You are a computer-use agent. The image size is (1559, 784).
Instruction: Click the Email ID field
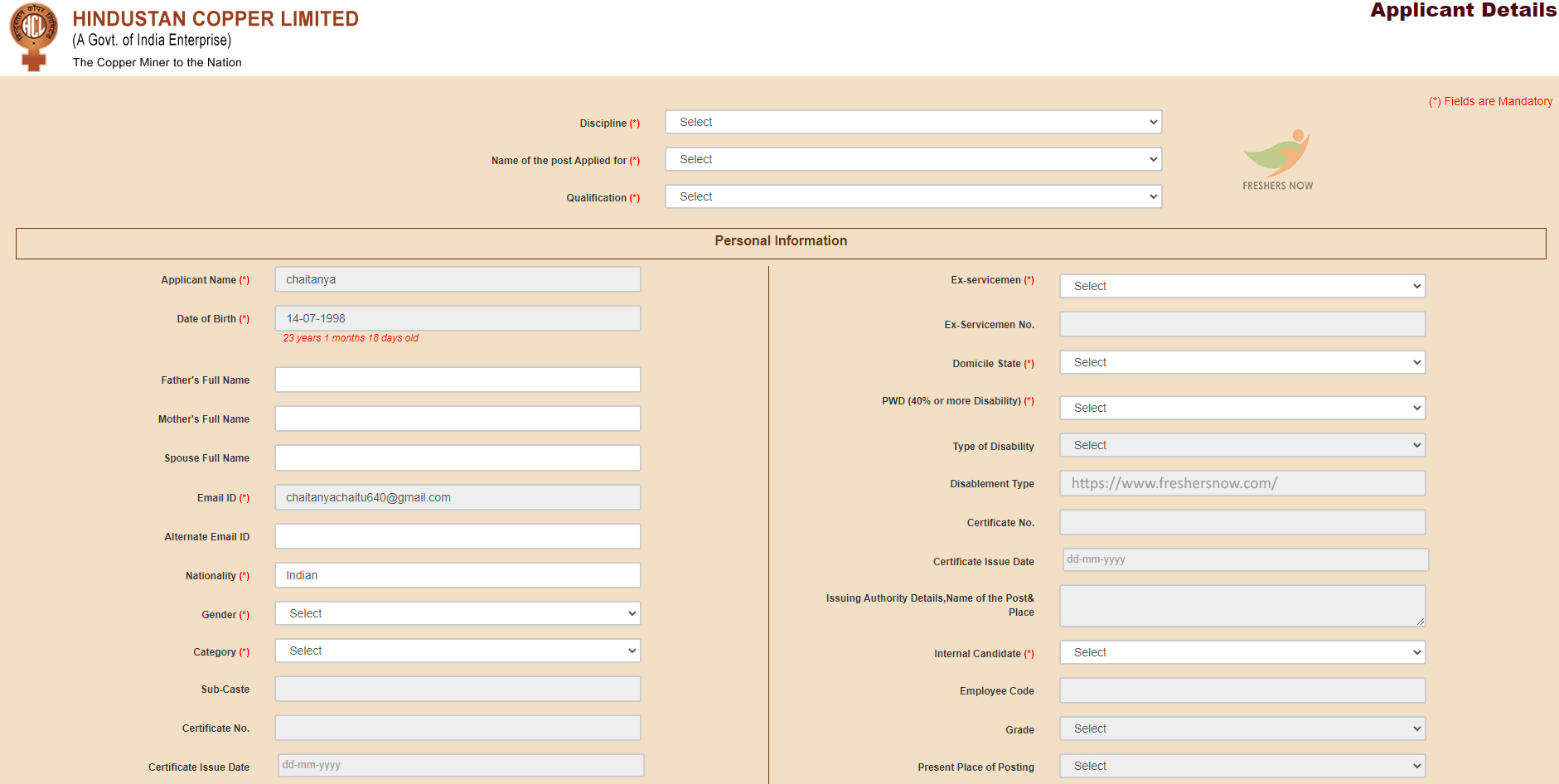pos(458,497)
